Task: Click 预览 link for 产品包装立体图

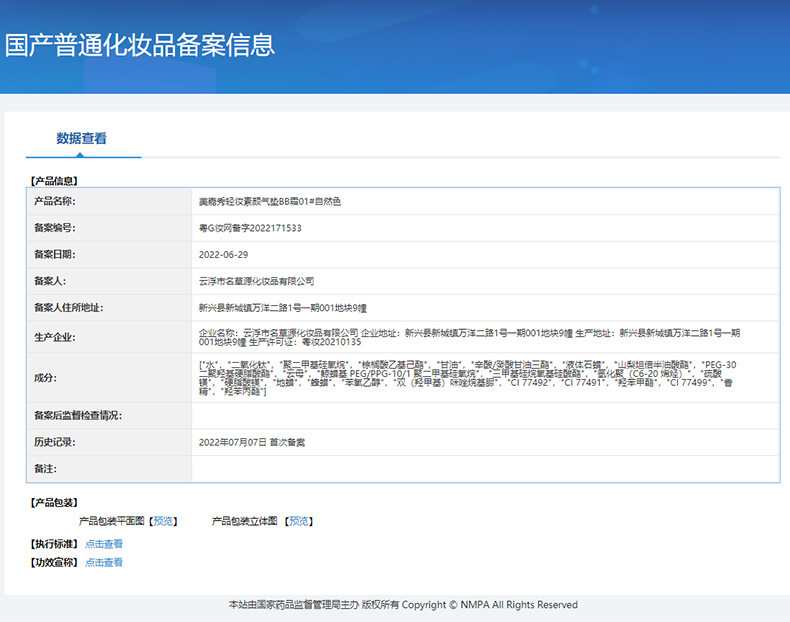Action: 299,521
